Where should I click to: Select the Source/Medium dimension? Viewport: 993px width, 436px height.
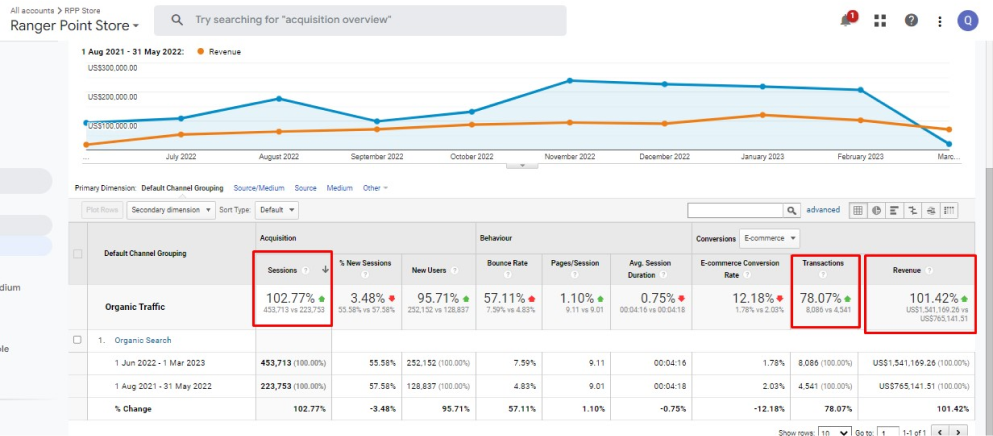point(259,188)
